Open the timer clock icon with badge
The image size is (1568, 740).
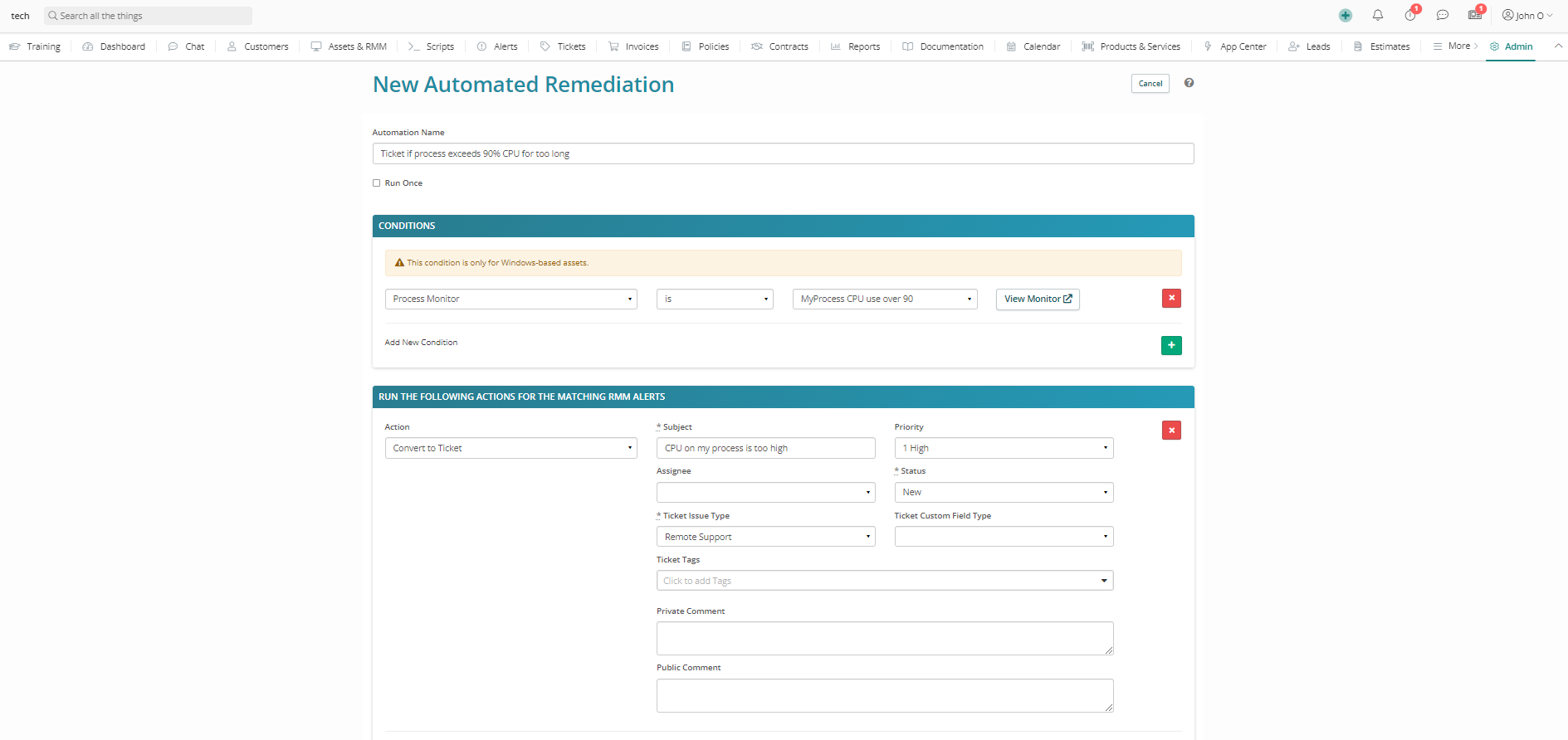pos(1409,16)
